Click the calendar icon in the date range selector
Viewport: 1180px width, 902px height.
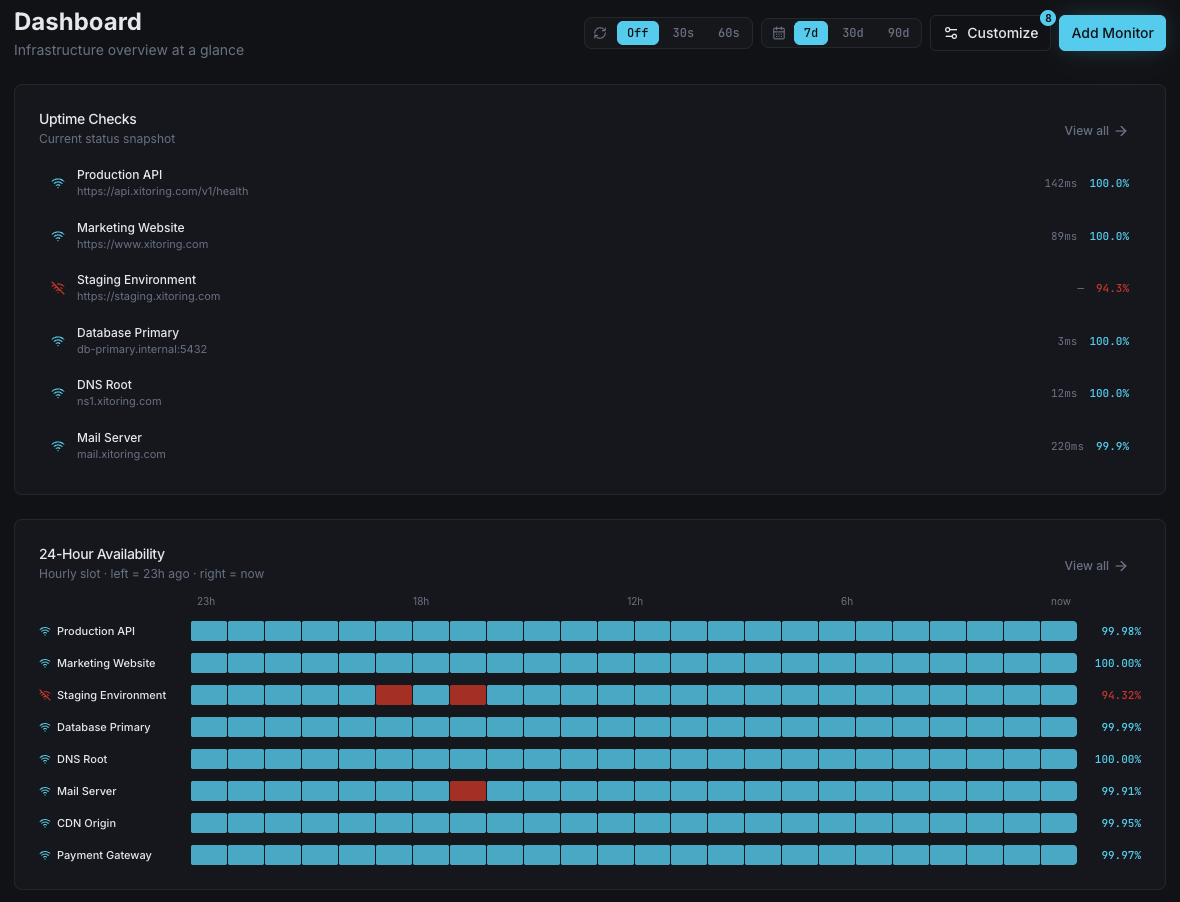pos(778,32)
